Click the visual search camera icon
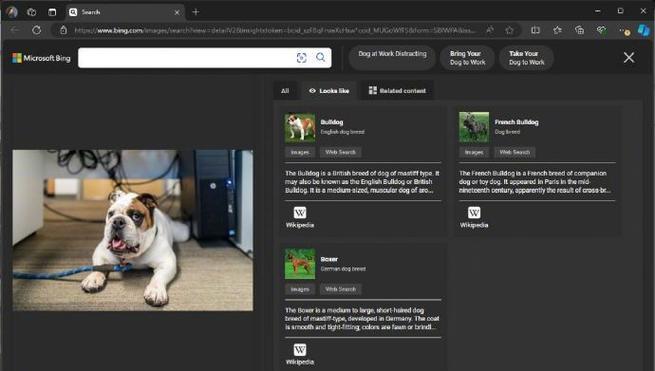 301,58
